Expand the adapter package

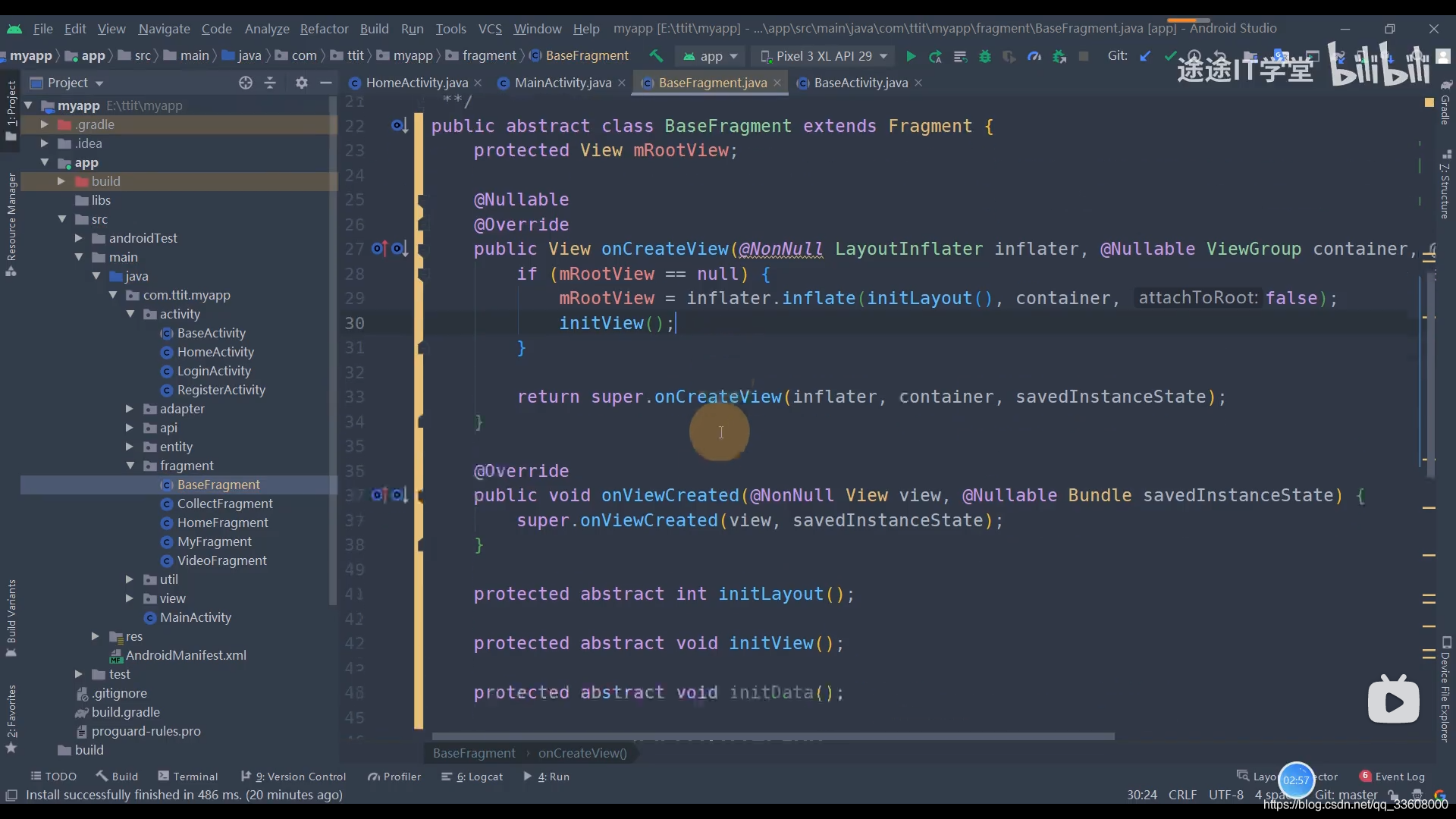(x=130, y=409)
